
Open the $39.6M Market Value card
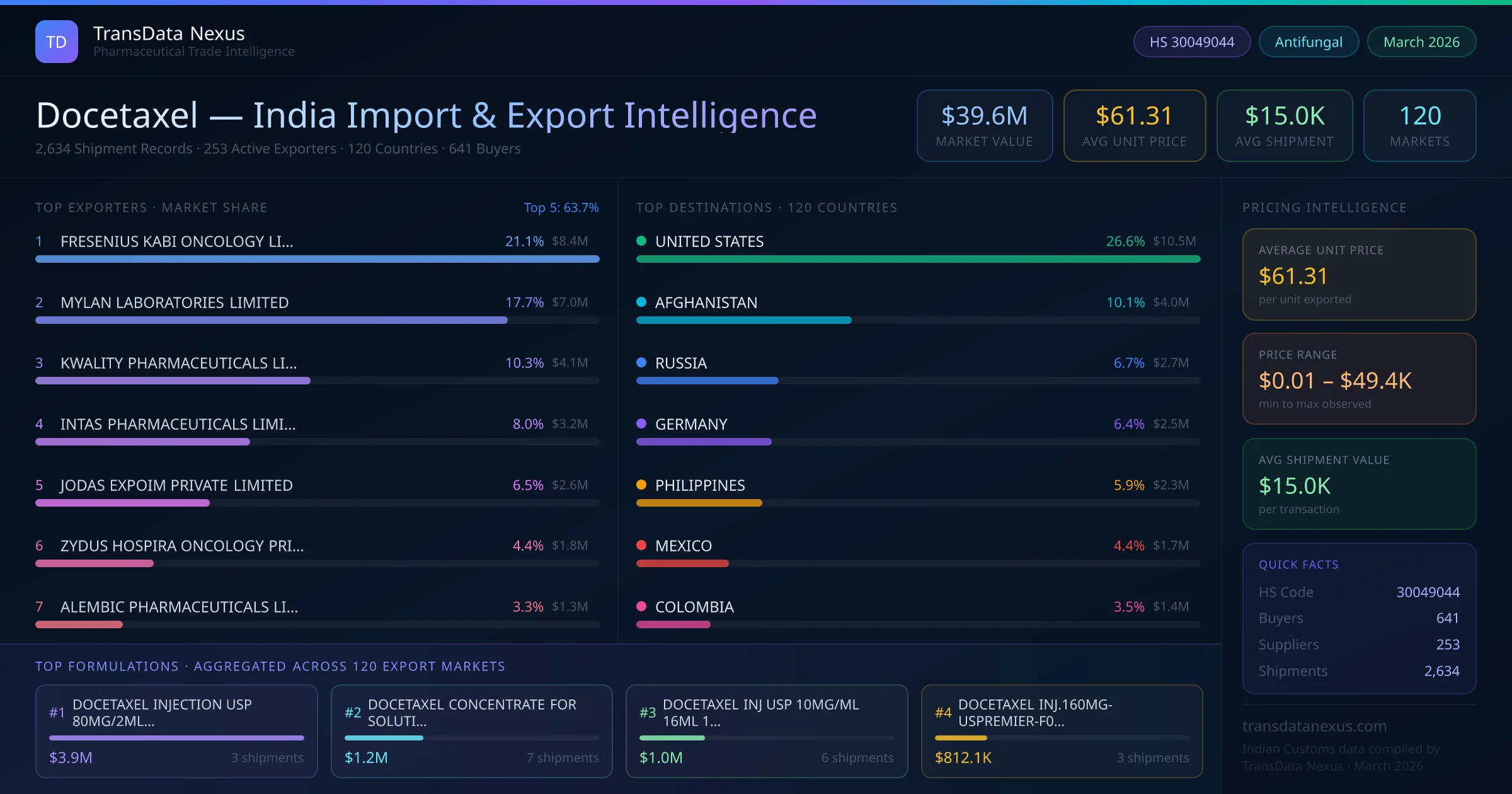click(x=984, y=125)
